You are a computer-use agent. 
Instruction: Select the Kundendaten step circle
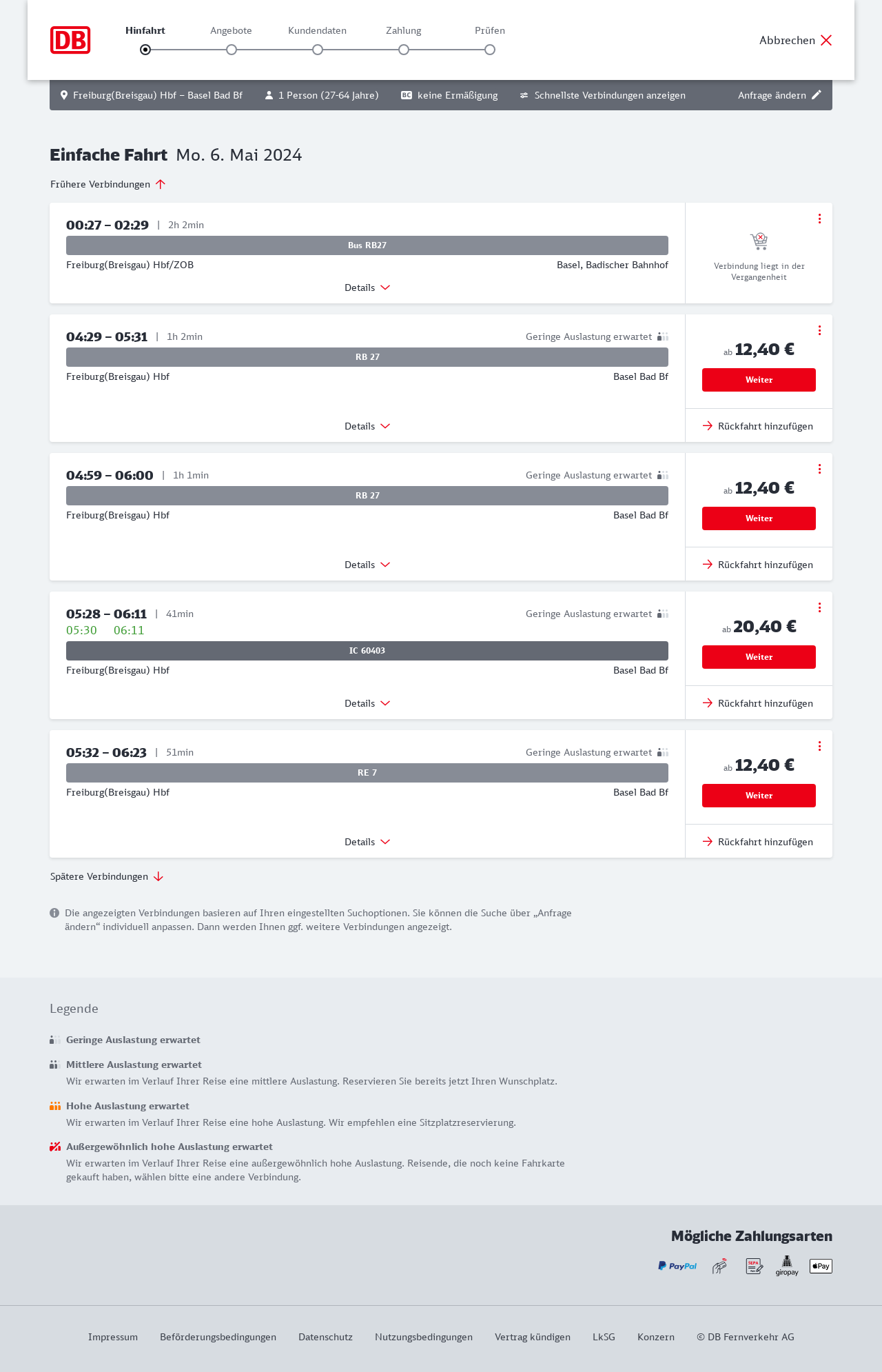tap(318, 50)
